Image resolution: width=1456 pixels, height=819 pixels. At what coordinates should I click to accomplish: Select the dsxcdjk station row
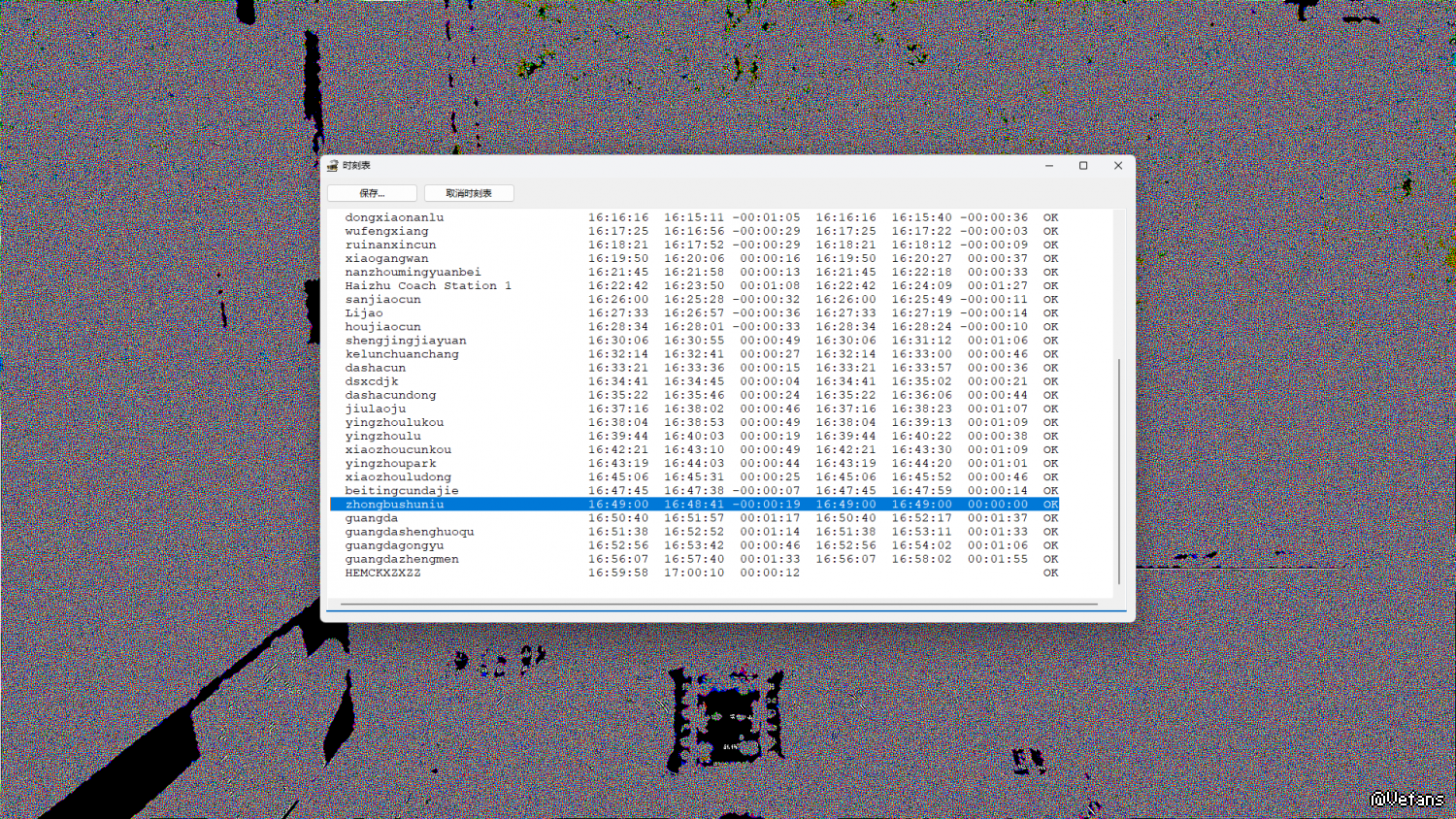pyautogui.click(x=694, y=381)
